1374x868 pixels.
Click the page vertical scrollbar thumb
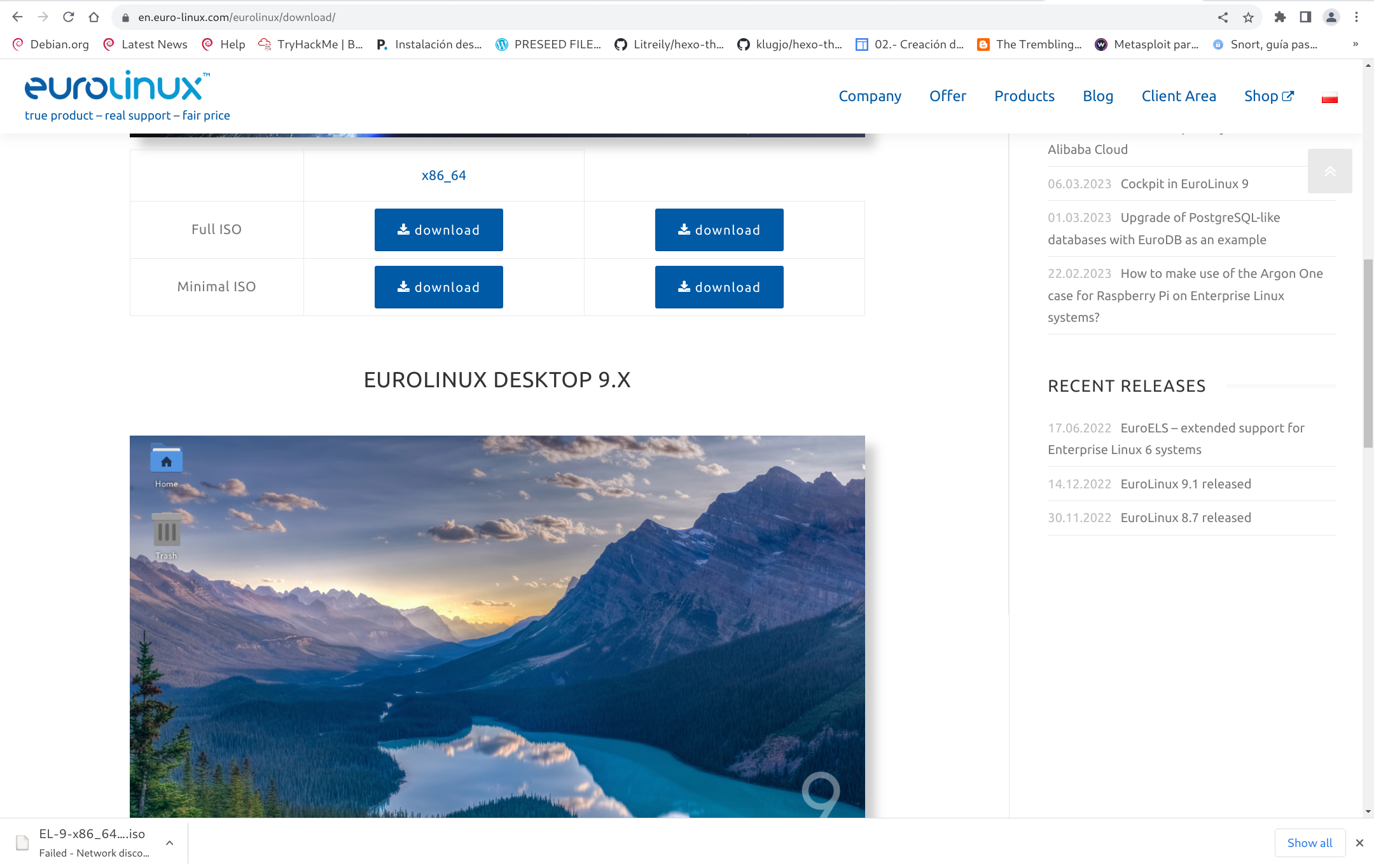coord(1368,353)
